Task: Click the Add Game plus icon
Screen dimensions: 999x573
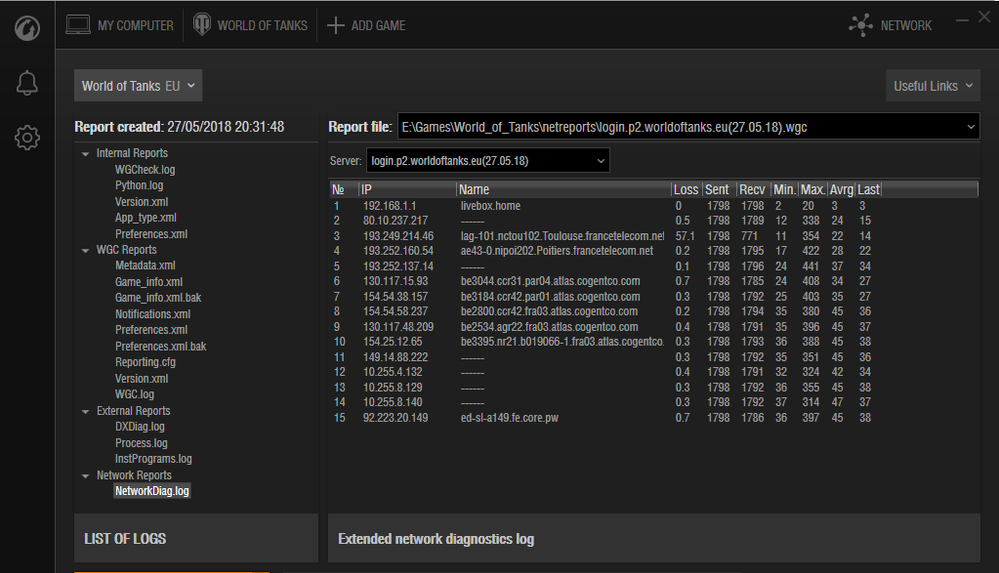Action: click(x=336, y=25)
